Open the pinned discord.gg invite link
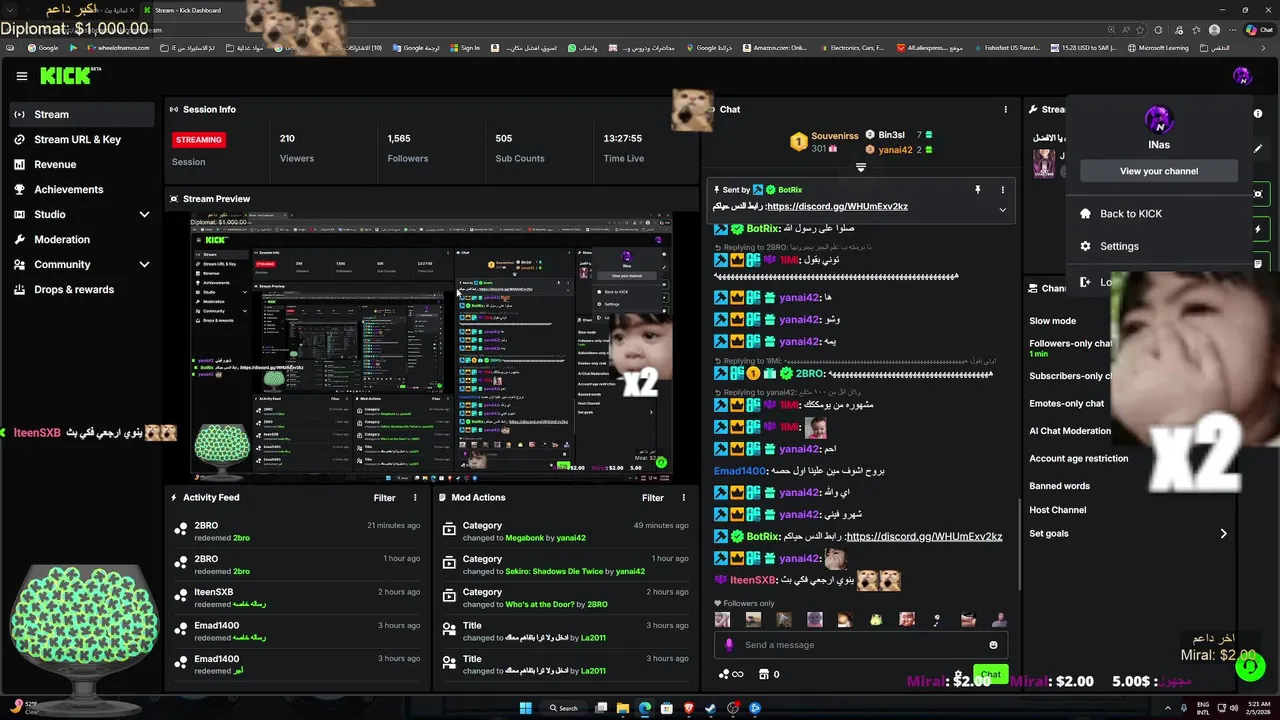The width and height of the screenshot is (1280, 720). pos(837,206)
